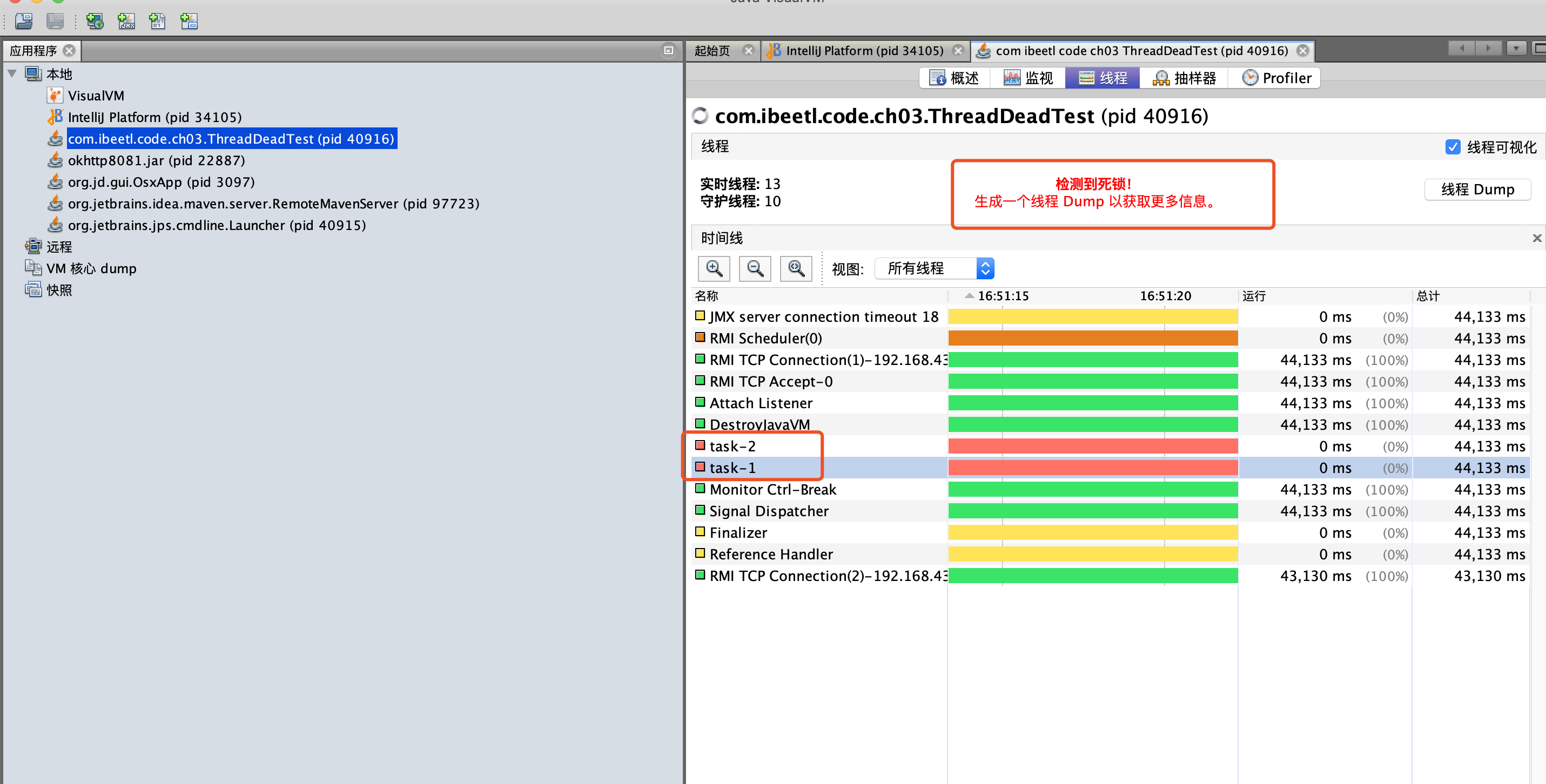
Task: Click the timeline zoom out magnifier
Action: click(755, 268)
